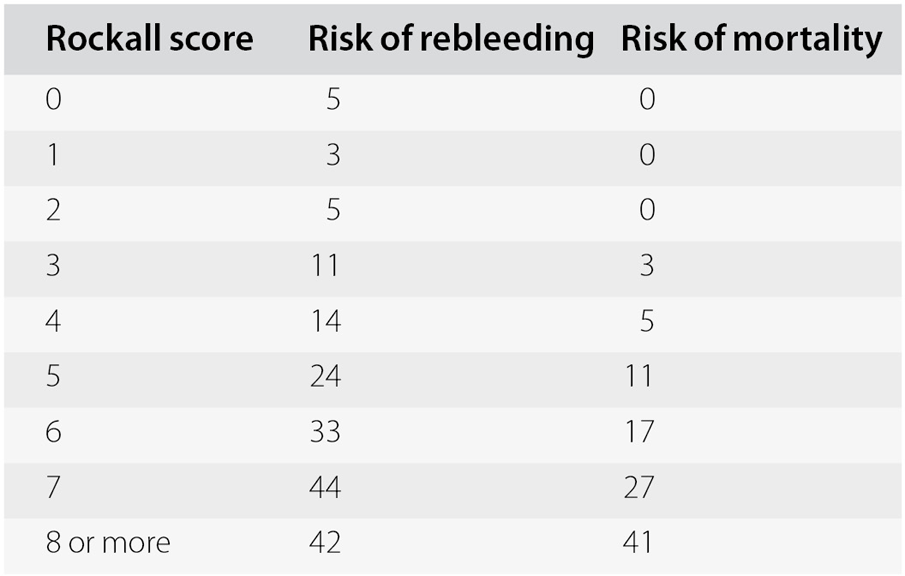Select rebleeding risk value 44
The width and height of the screenshot is (905, 576).
tap(325, 487)
